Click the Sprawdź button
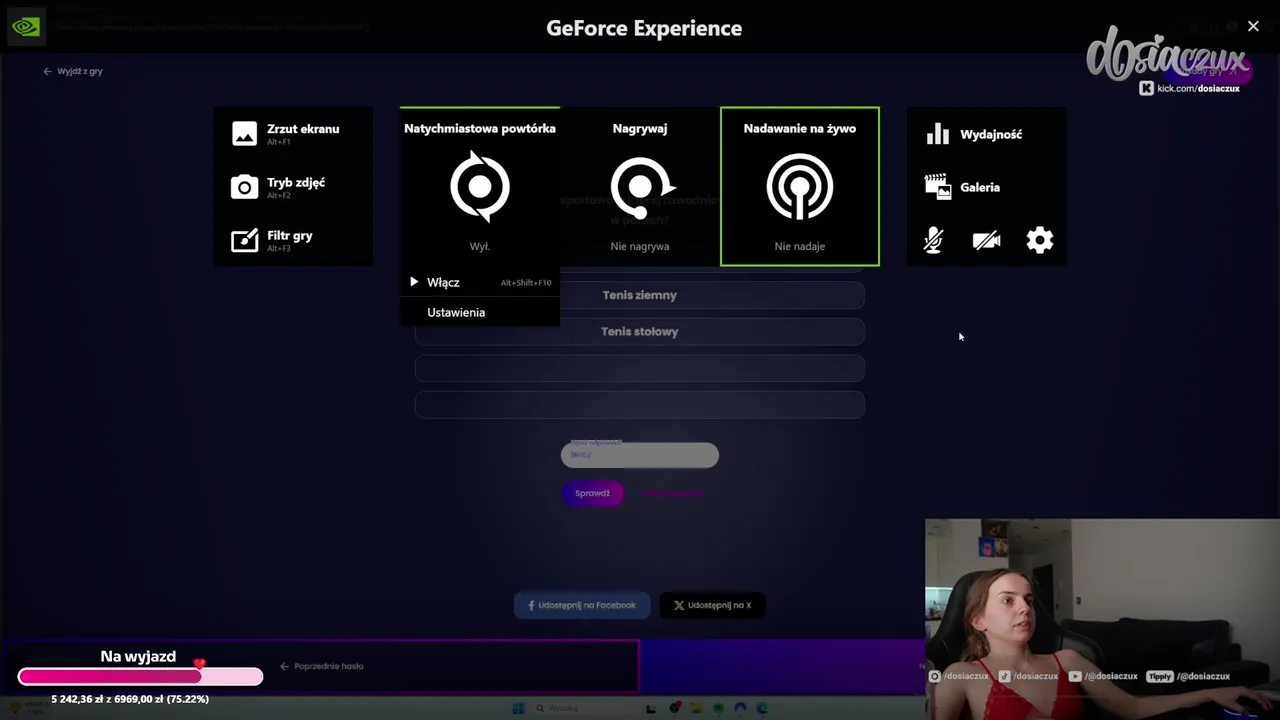 [x=592, y=493]
